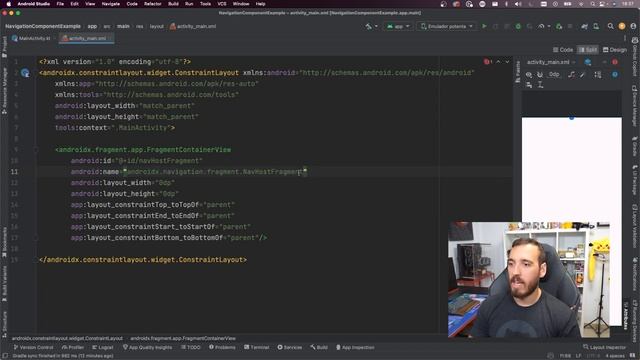
Task: Open the activity_main.xml file dropdown in the design panel
Action: click(x=551, y=62)
